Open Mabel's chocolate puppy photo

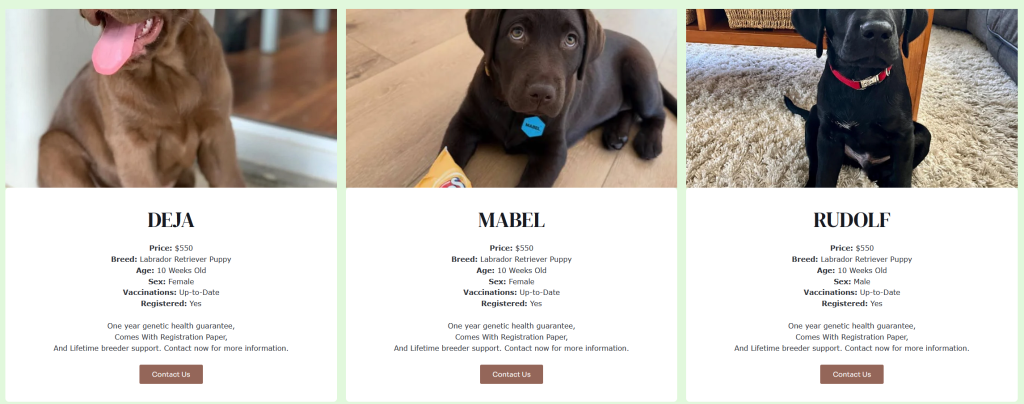point(511,98)
